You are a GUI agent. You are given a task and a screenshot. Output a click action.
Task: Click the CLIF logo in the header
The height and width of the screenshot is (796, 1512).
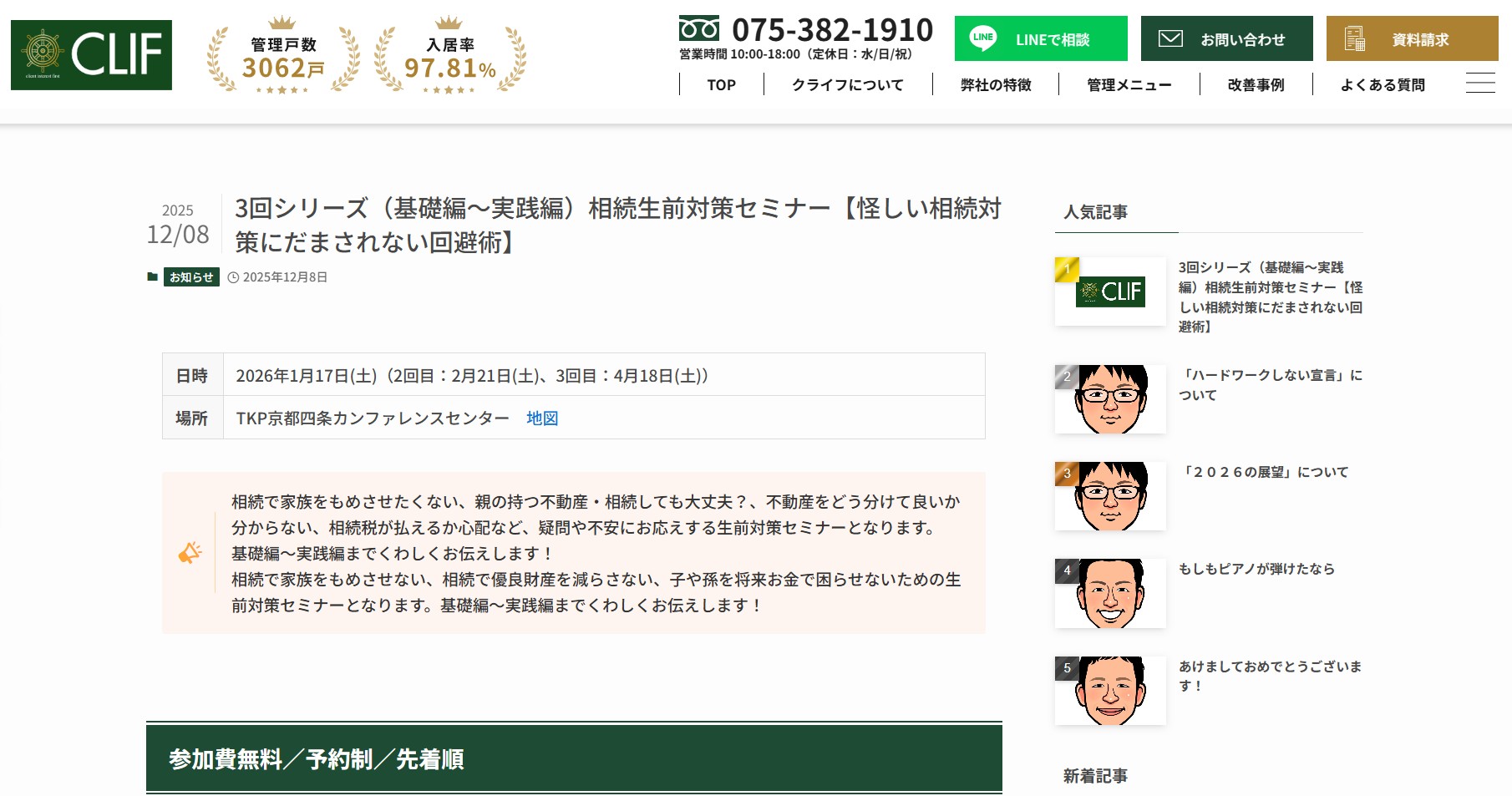tap(91, 55)
